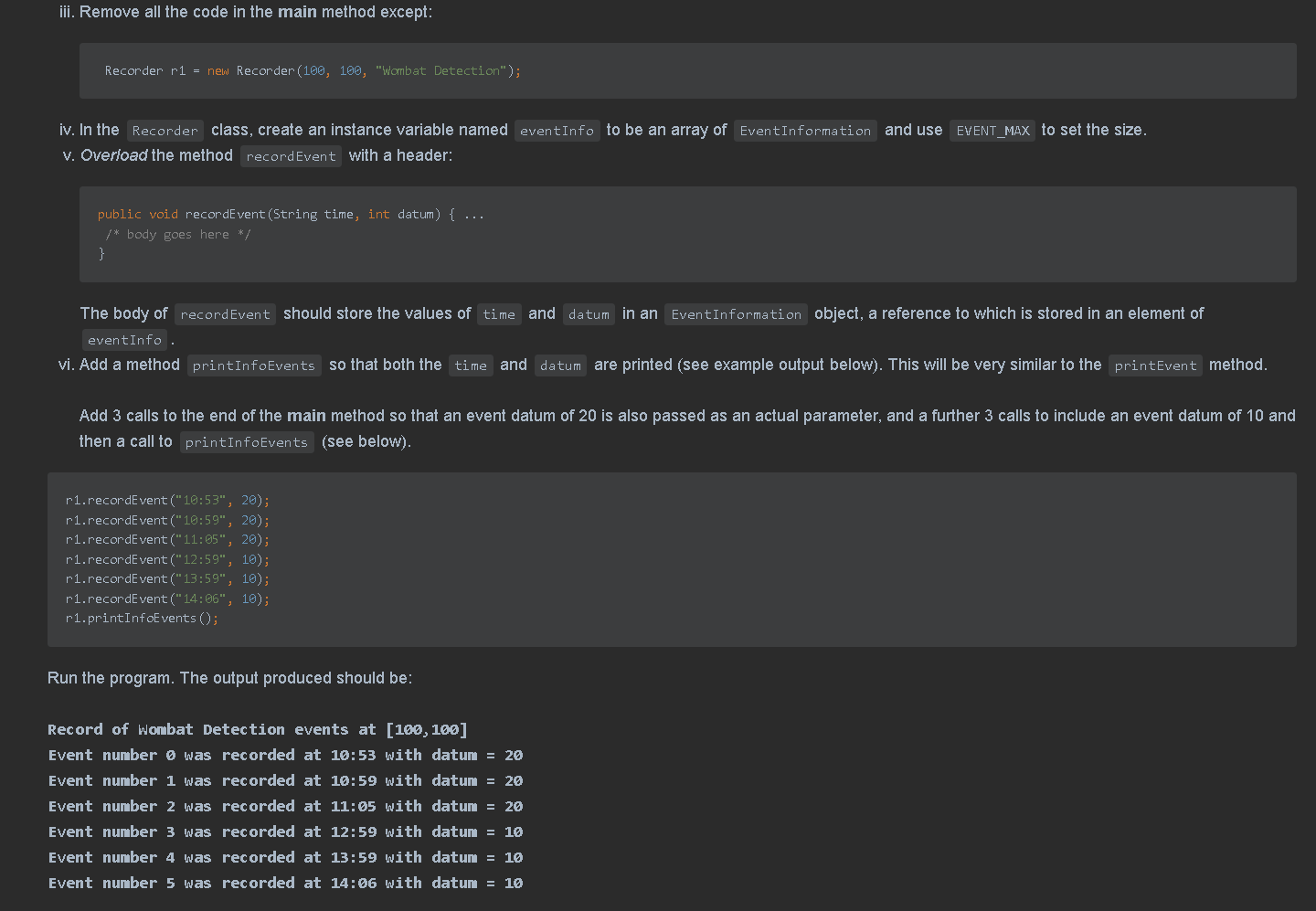
Task: Click the eventInfo inline code label
Action: point(557,131)
